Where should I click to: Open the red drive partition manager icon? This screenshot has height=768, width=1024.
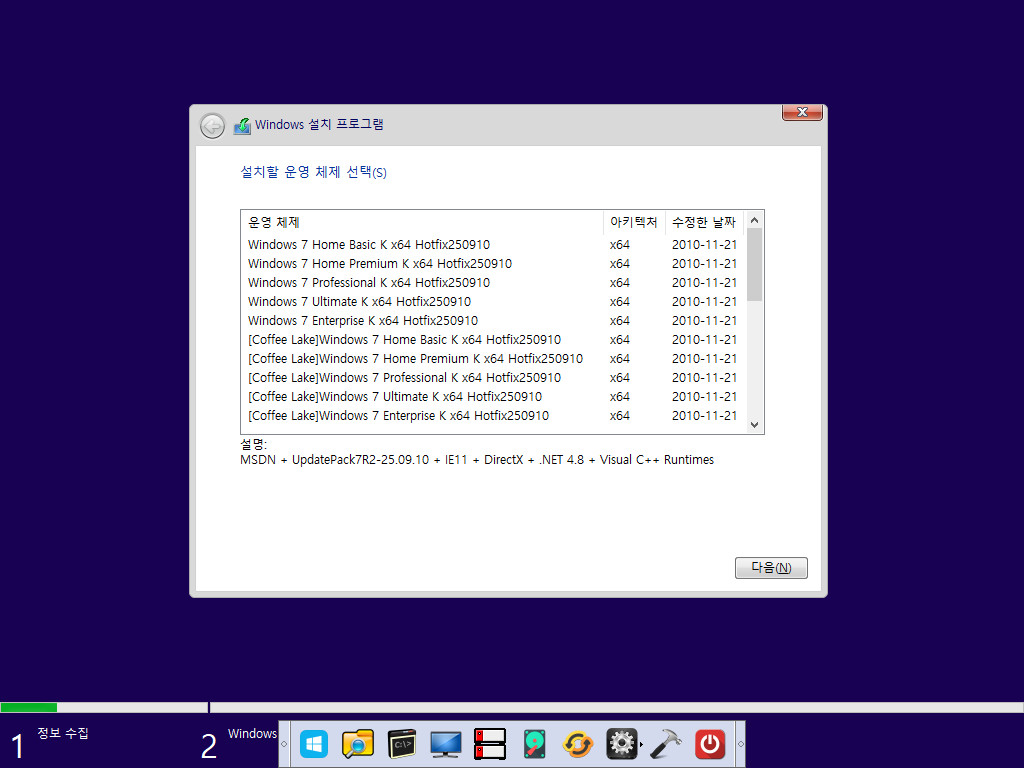pos(490,744)
